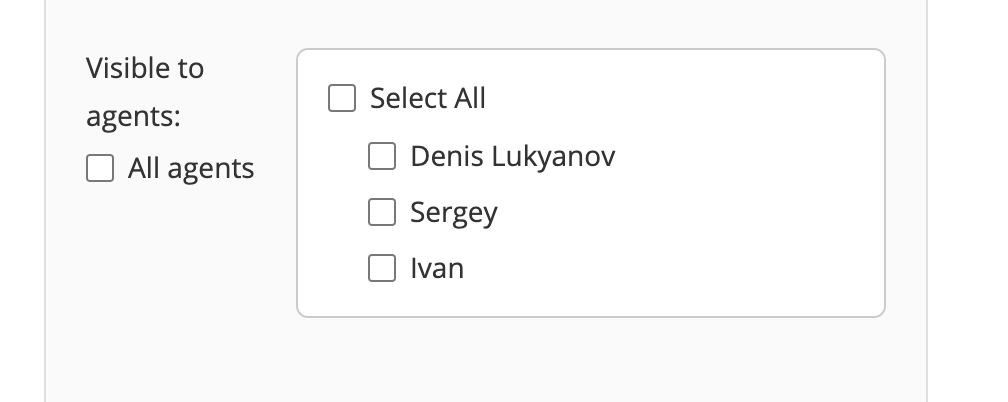Check the All agents checkbox
Viewport: 1008px width, 402px height.
pyautogui.click(x=100, y=169)
